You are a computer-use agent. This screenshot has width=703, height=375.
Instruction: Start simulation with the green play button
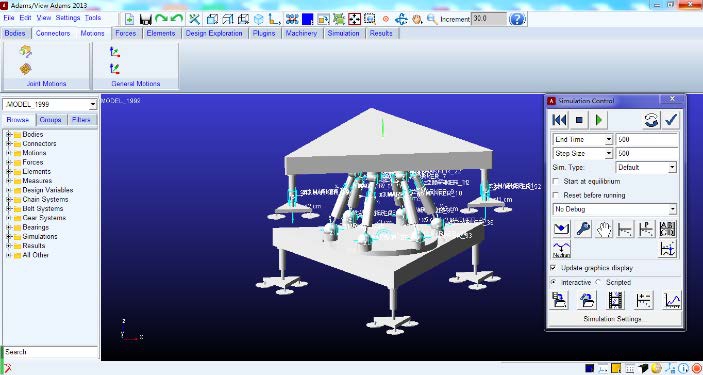(599, 120)
